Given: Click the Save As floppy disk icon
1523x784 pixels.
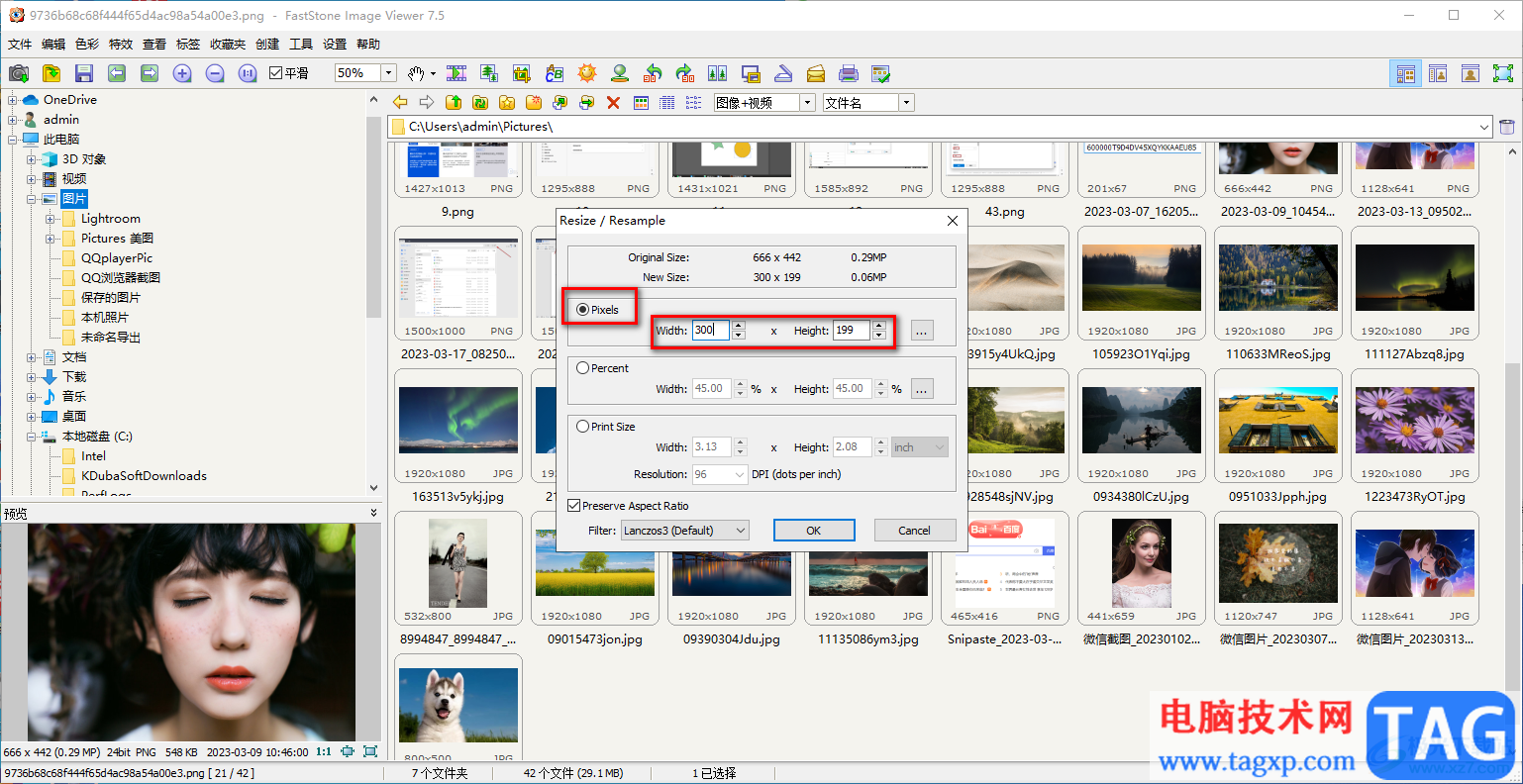Looking at the screenshot, I should point(84,73).
